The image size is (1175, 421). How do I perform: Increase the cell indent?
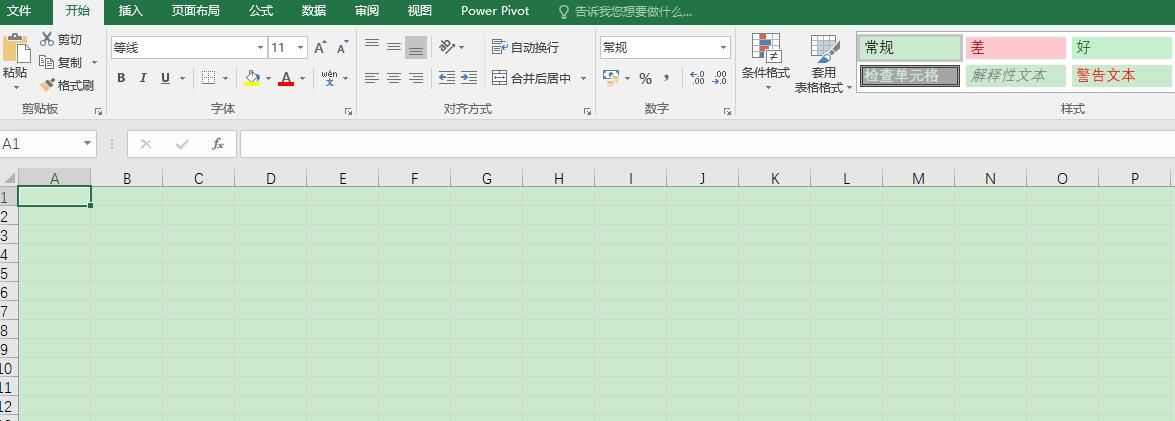pos(469,78)
